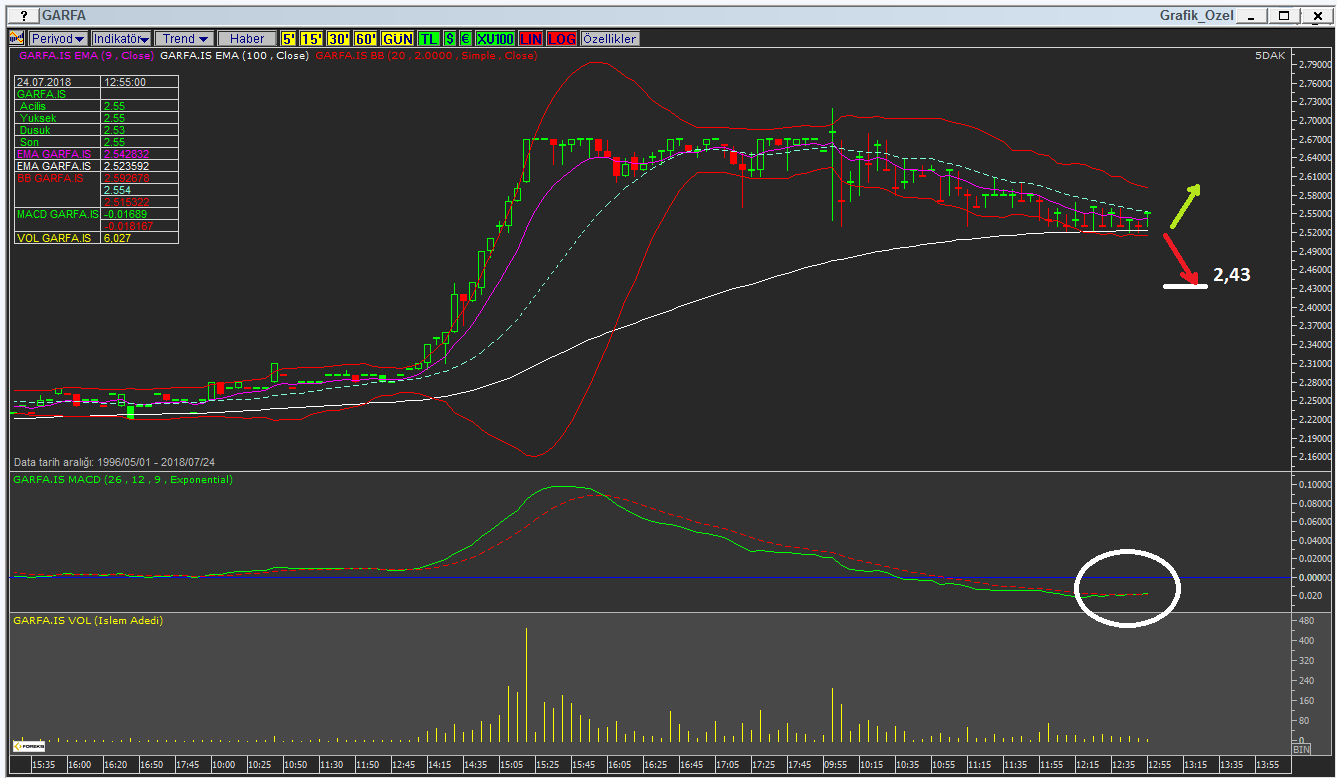Click the GARFA window title text
1337x778 pixels.
point(63,16)
